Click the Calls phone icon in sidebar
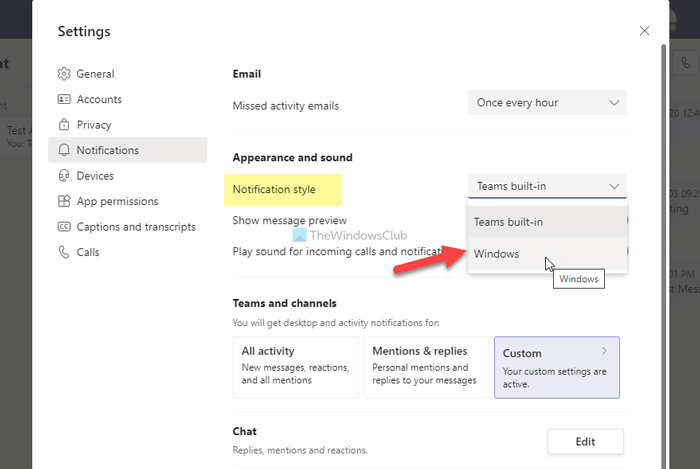700x469 pixels. (x=64, y=252)
